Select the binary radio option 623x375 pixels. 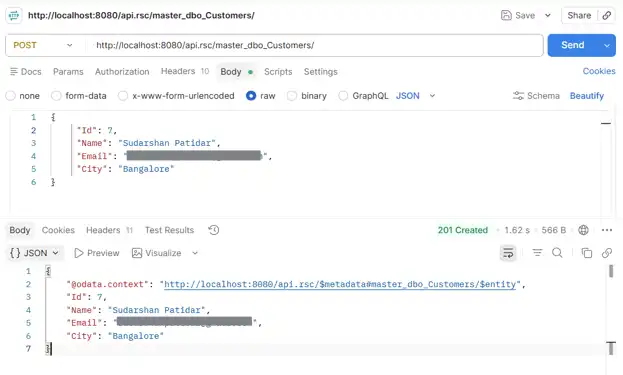pyautogui.click(x=292, y=96)
